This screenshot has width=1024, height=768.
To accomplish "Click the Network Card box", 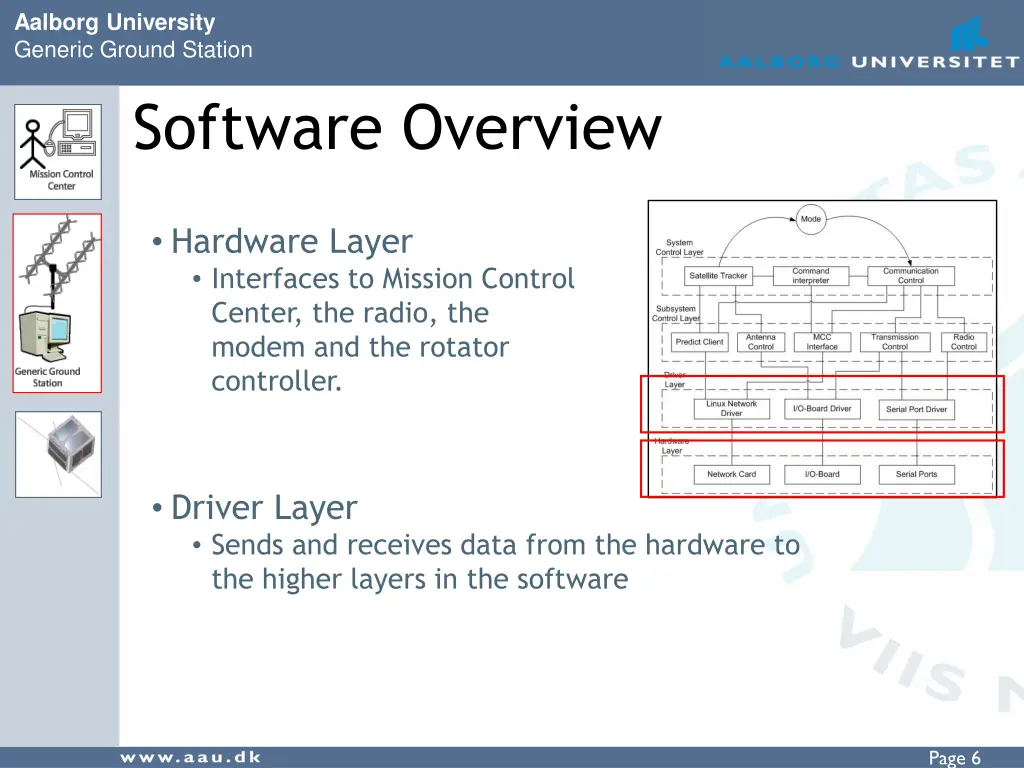I will coord(731,474).
